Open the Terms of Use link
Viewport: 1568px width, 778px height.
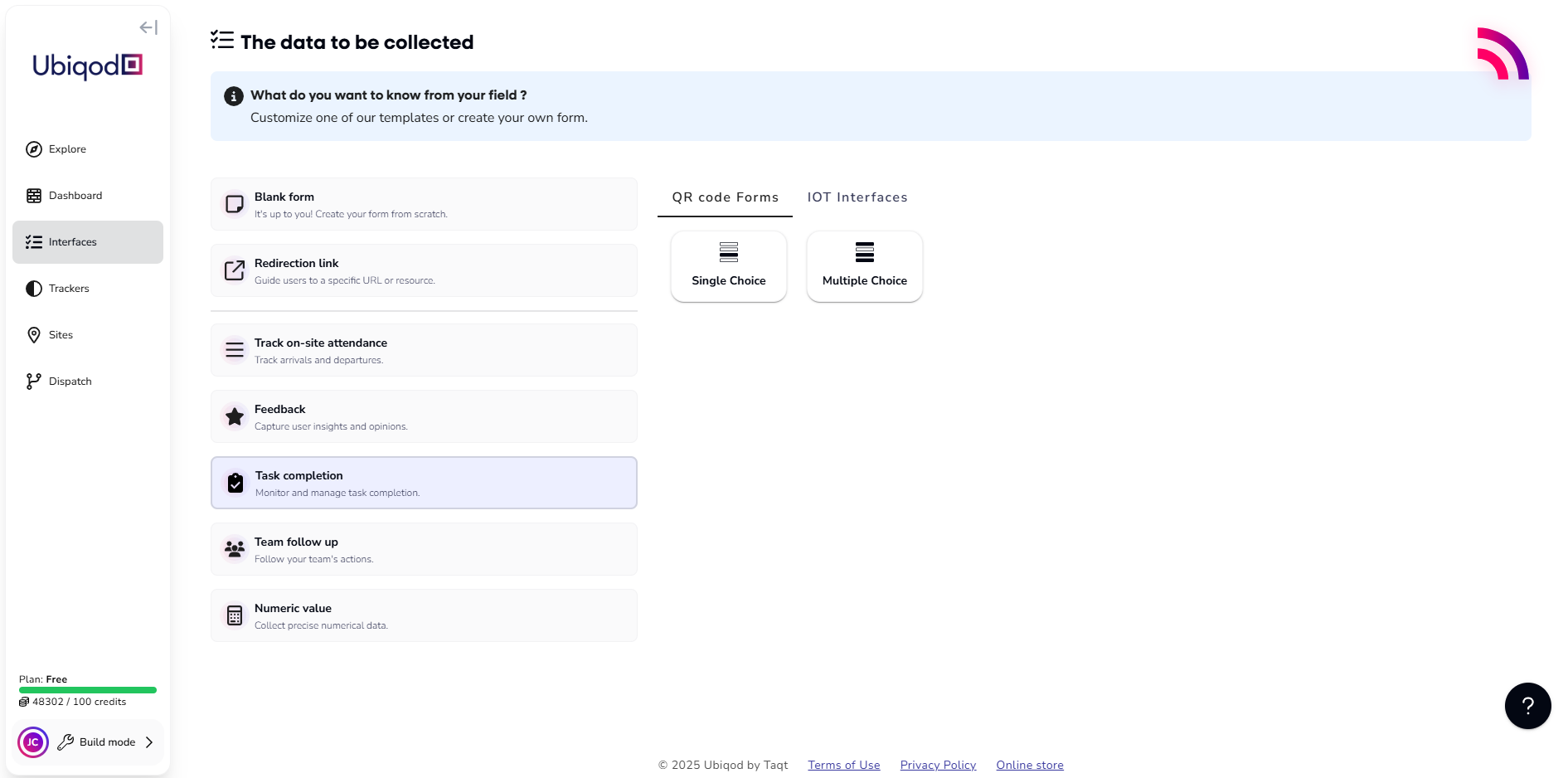pyautogui.click(x=843, y=765)
